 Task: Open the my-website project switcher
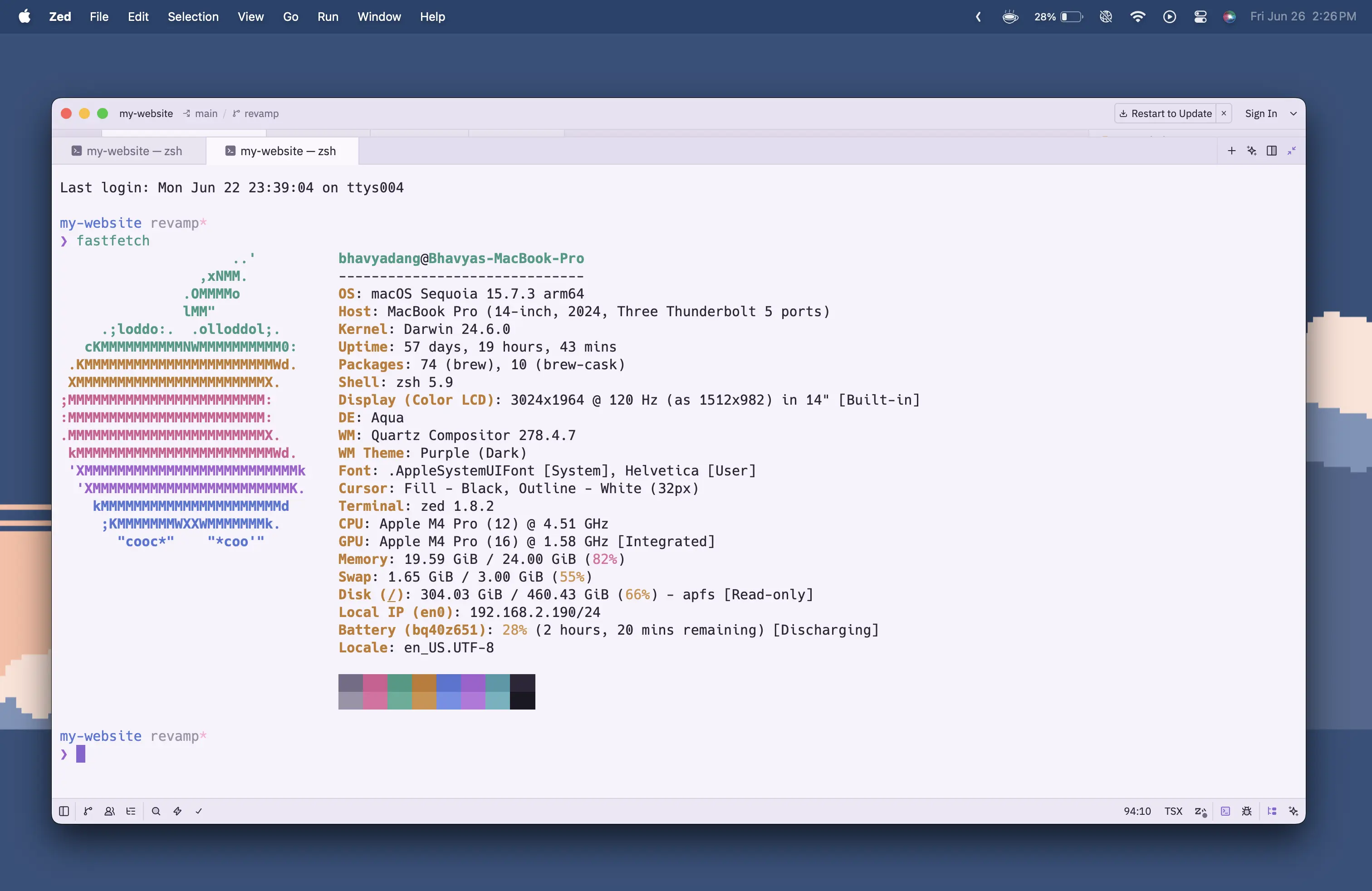pyautogui.click(x=146, y=113)
